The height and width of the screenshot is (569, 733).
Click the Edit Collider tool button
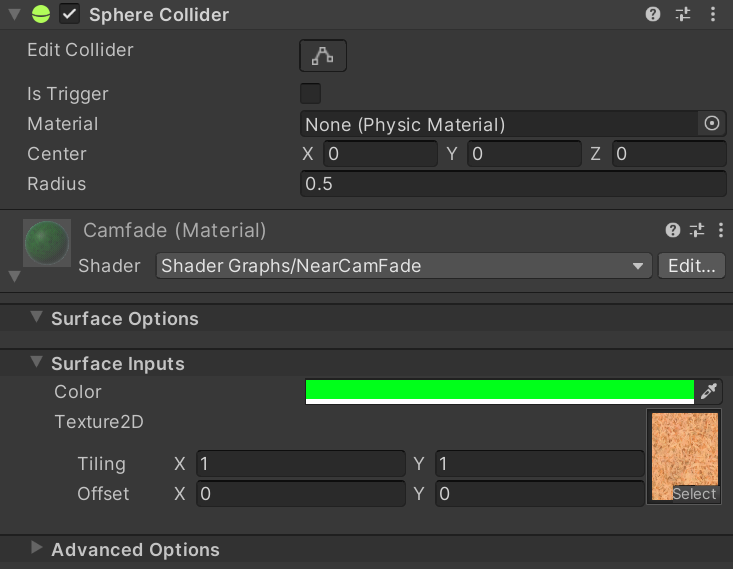(323, 56)
